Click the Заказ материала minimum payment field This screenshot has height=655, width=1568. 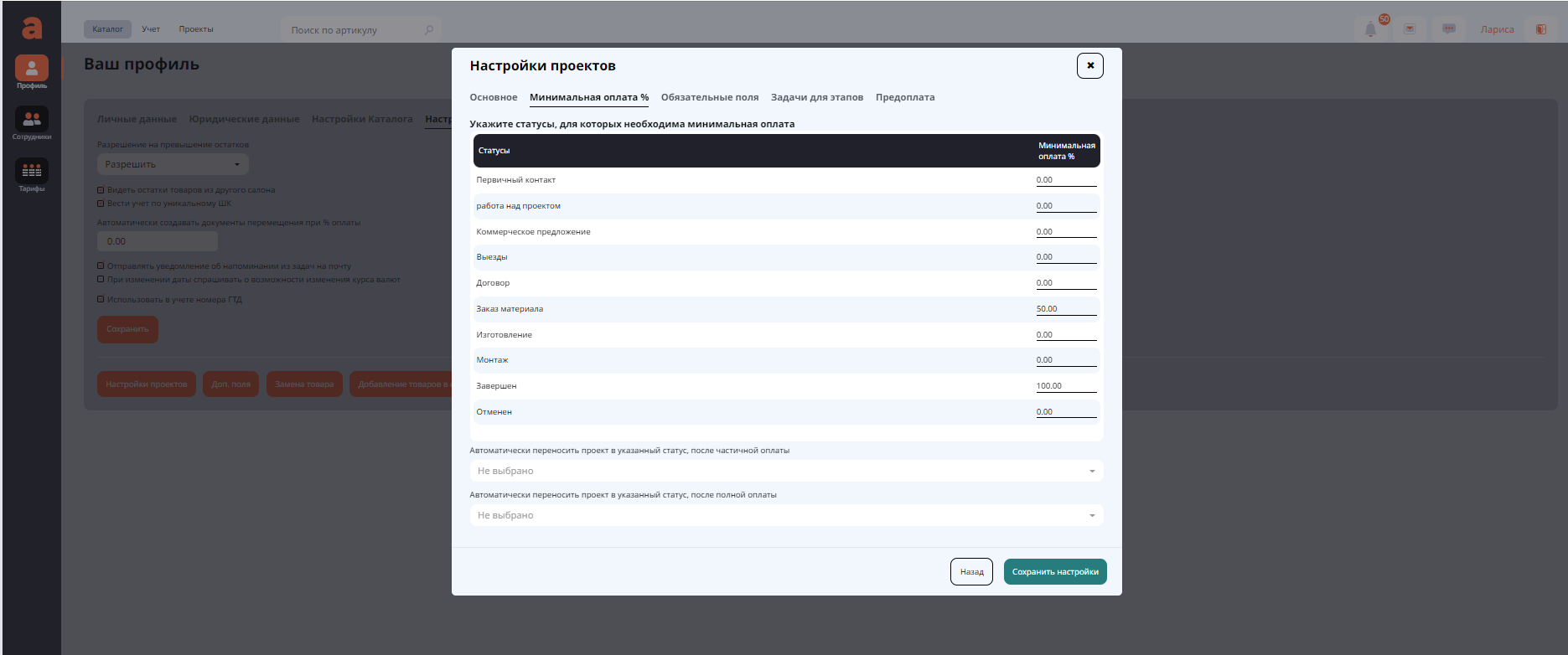(1065, 309)
